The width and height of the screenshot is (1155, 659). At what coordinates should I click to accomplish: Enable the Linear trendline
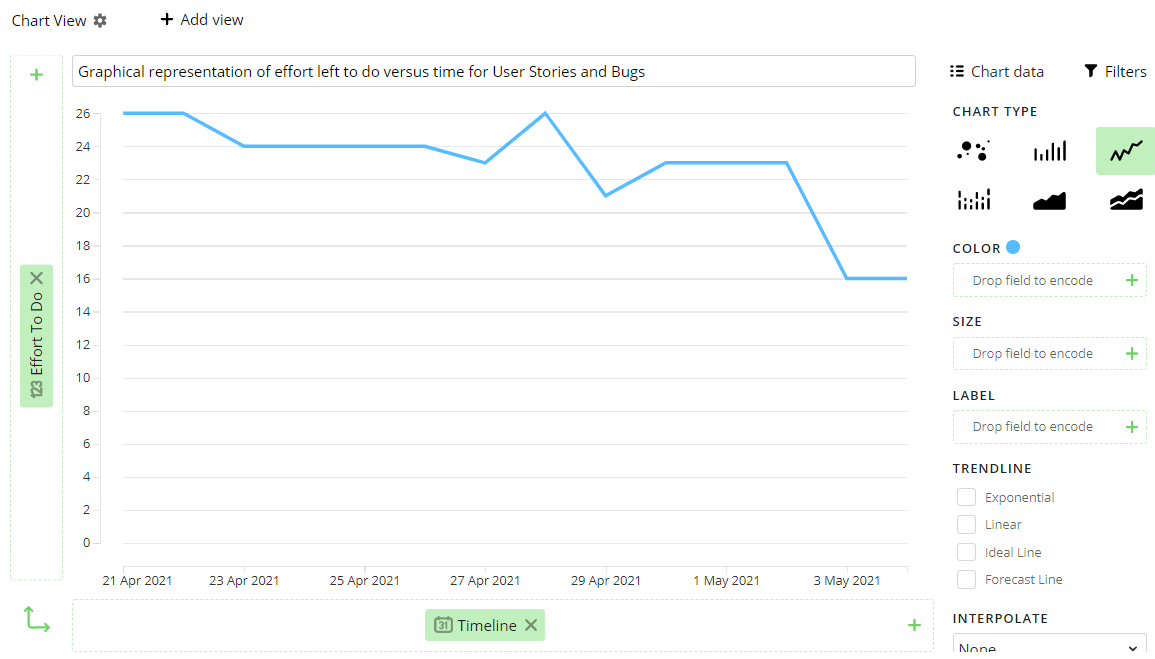tap(966, 524)
